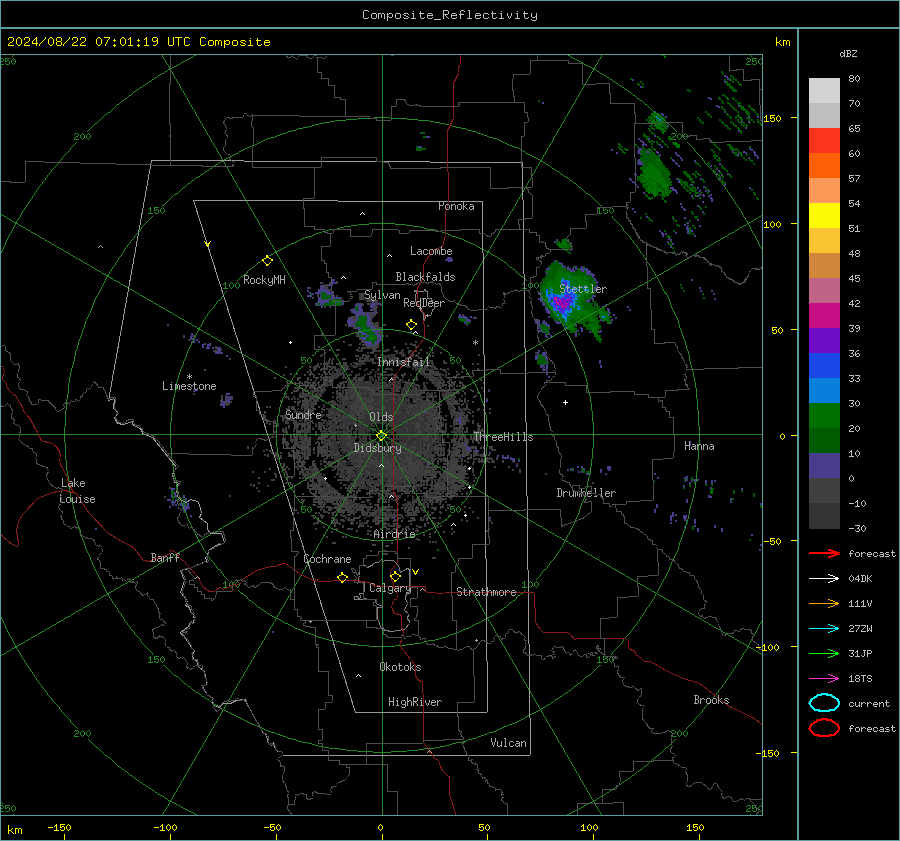This screenshot has height=841, width=900.
Task: Click the Drumheller label
Action: click(x=586, y=493)
